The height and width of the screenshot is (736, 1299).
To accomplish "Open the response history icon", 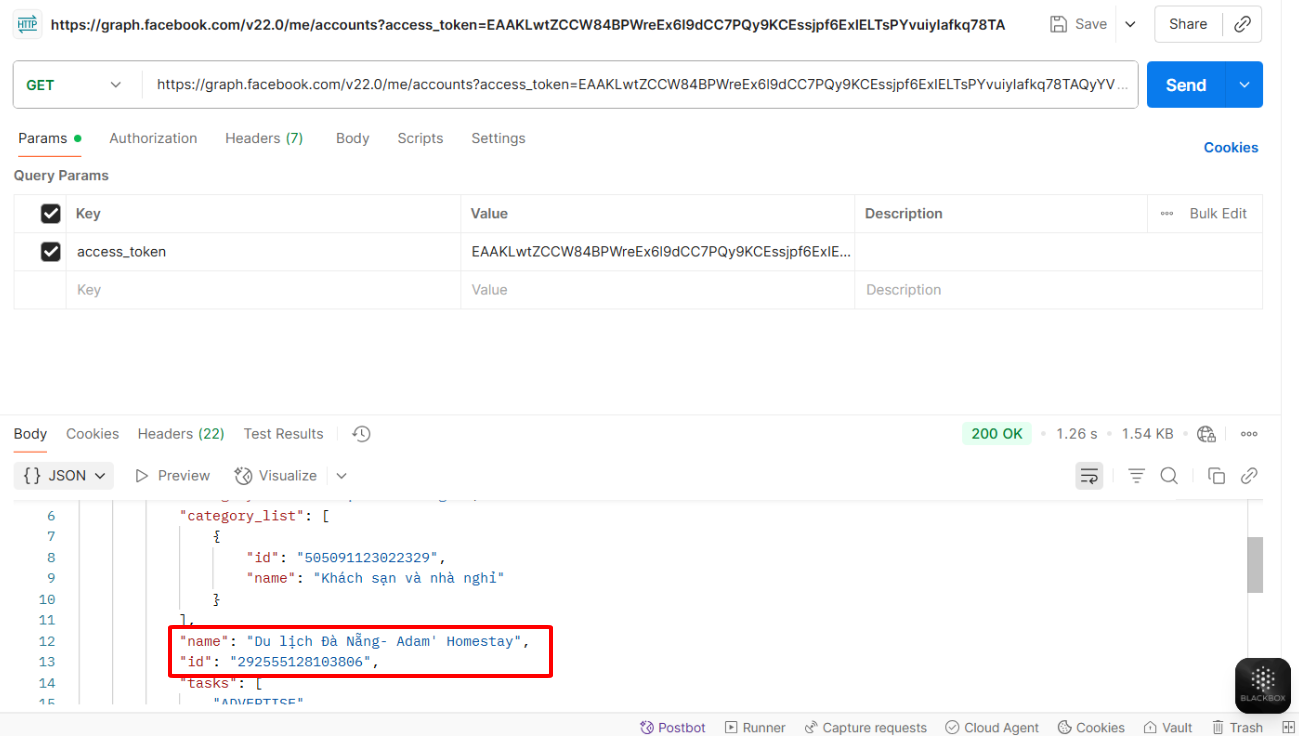I will [x=362, y=434].
